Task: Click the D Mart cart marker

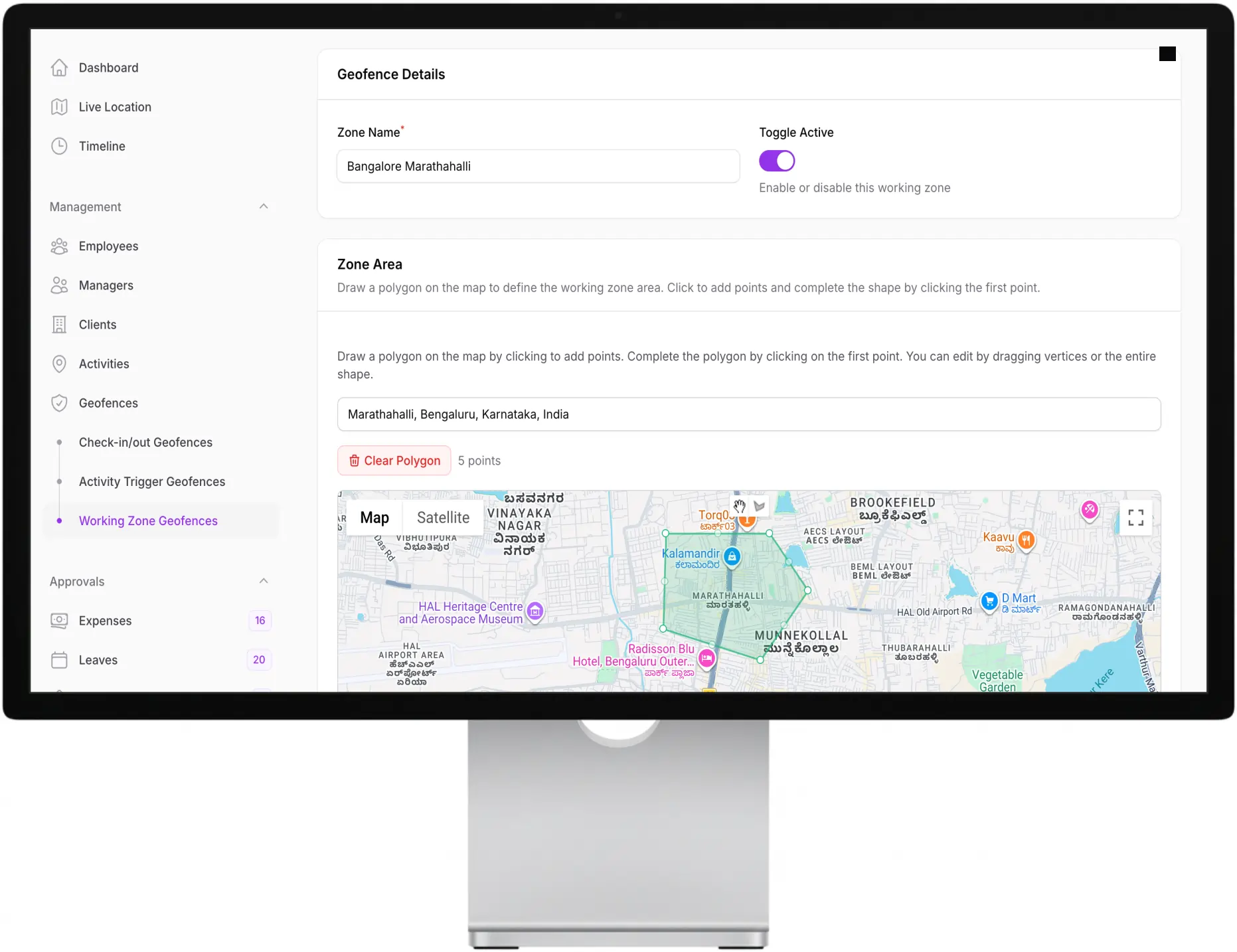Action: click(989, 601)
